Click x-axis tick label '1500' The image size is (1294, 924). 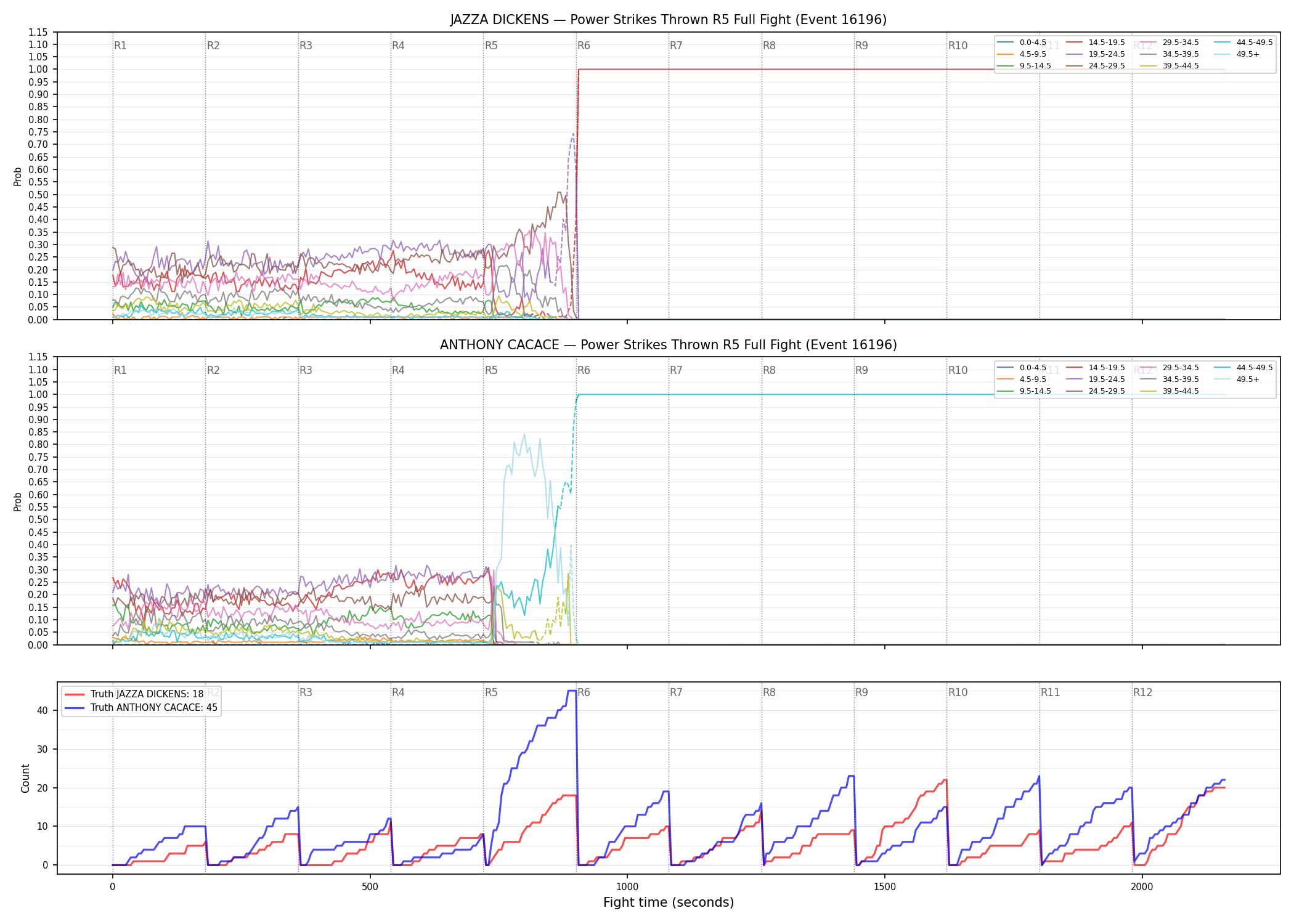[885, 887]
